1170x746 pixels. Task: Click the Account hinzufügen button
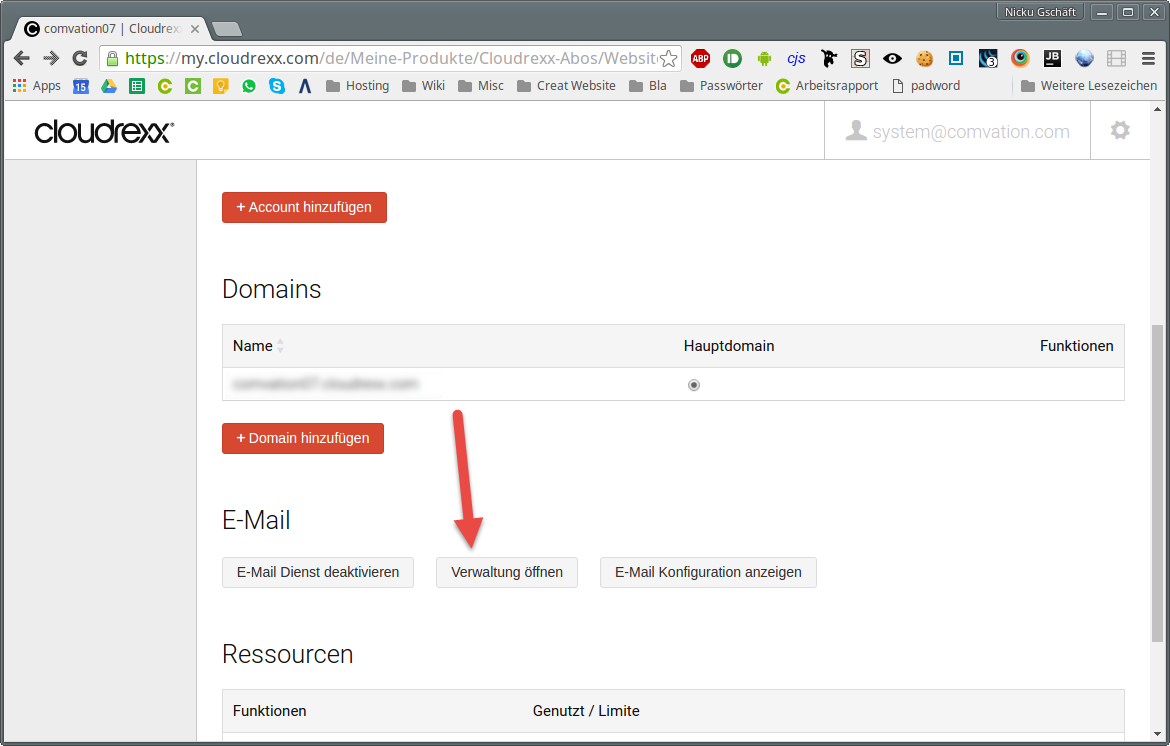tap(304, 207)
